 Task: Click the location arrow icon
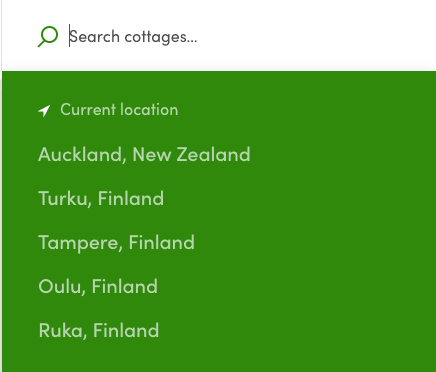tap(44, 111)
